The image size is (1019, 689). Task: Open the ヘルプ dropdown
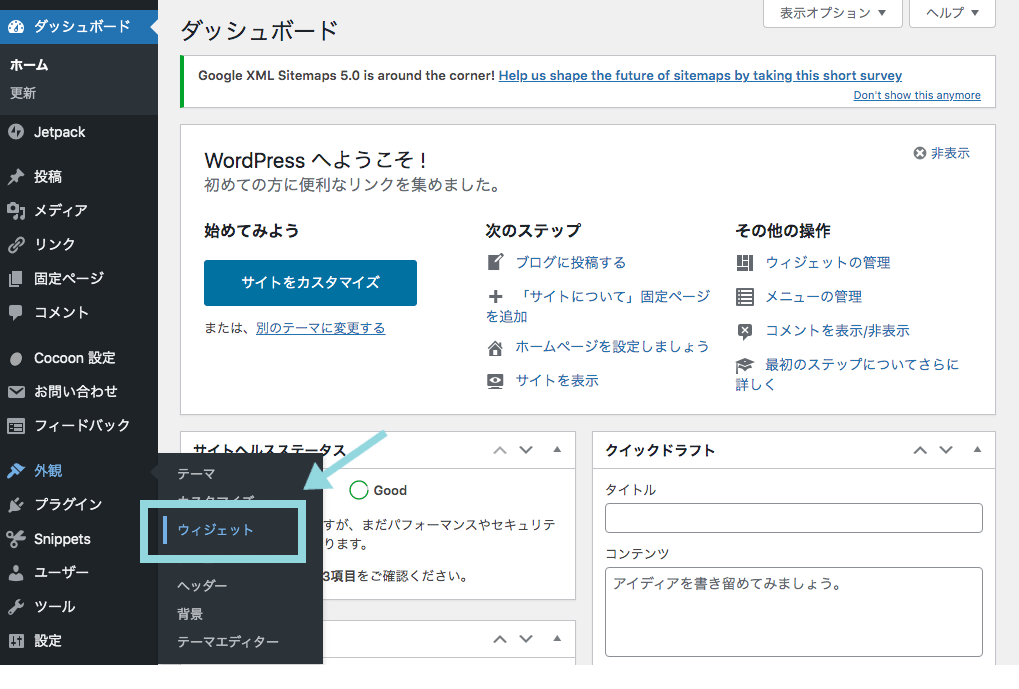pos(952,13)
